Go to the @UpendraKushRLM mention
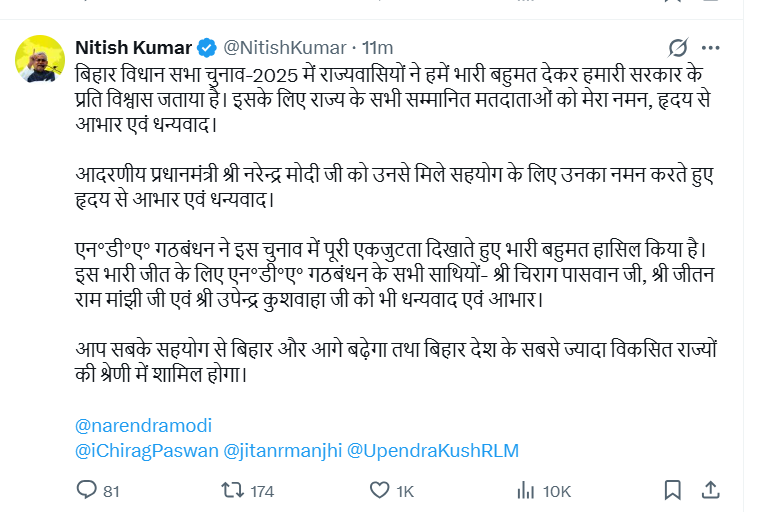758x512 pixels. (x=433, y=450)
